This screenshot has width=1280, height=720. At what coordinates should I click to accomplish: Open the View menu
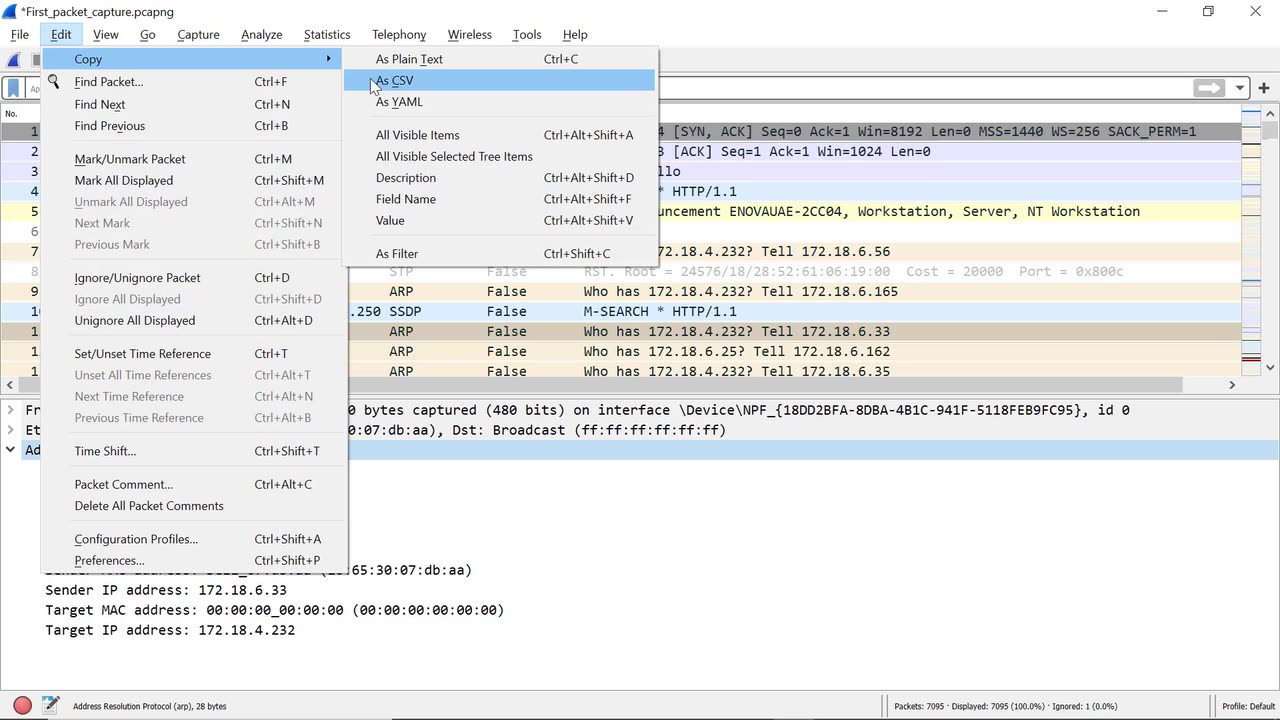[106, 34]
